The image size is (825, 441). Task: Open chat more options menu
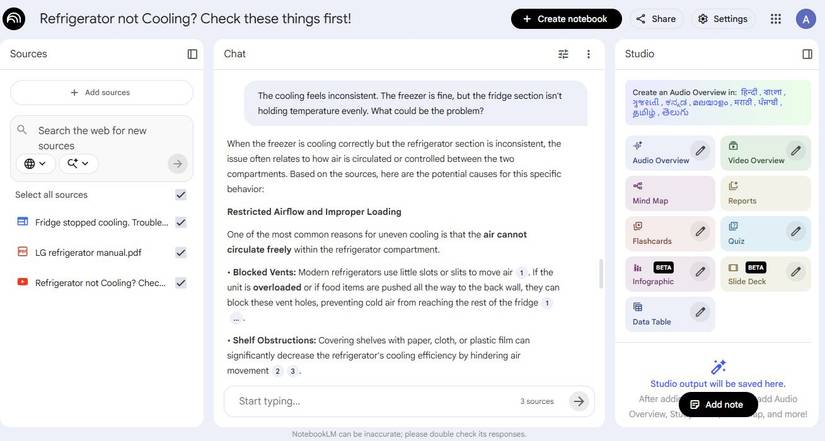click(588, 54)
